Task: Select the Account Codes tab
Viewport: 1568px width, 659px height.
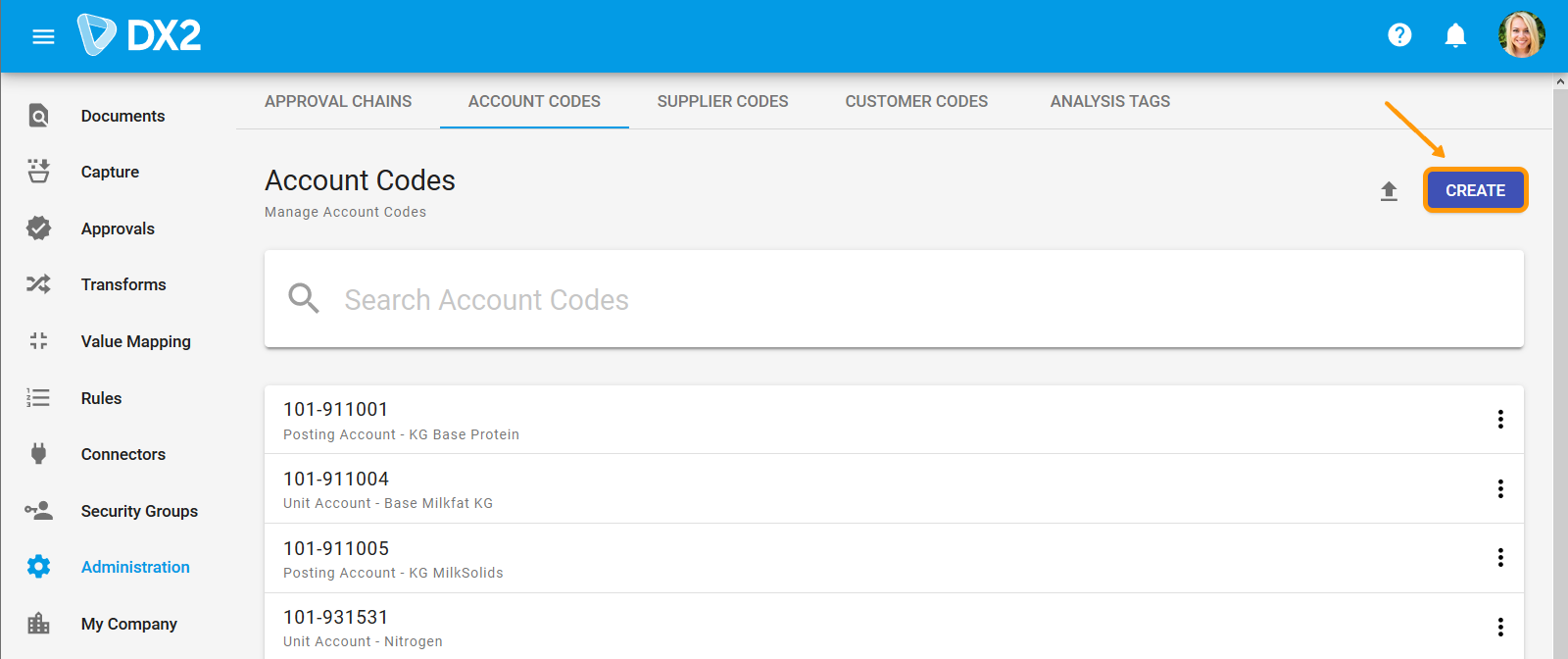Action: (x=534, y=101)
